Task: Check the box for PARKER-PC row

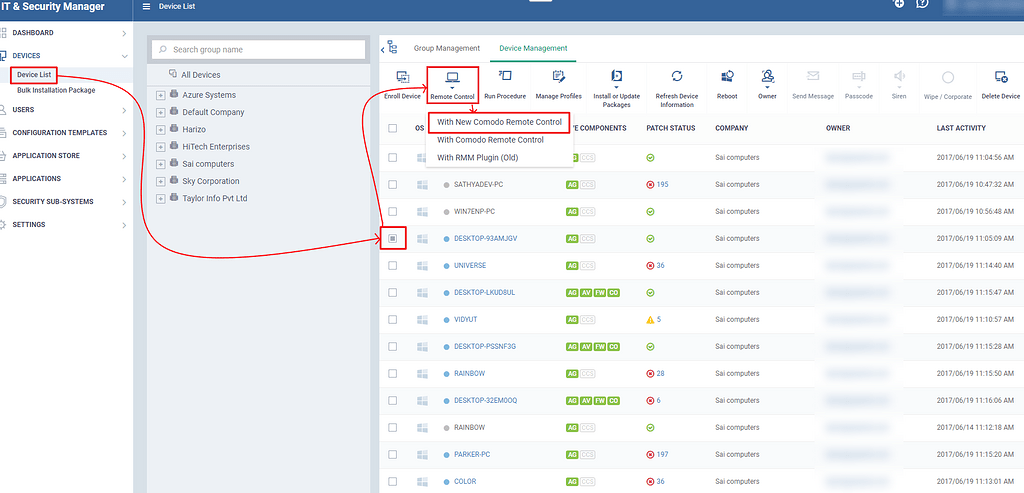Action: coord(392,454)
